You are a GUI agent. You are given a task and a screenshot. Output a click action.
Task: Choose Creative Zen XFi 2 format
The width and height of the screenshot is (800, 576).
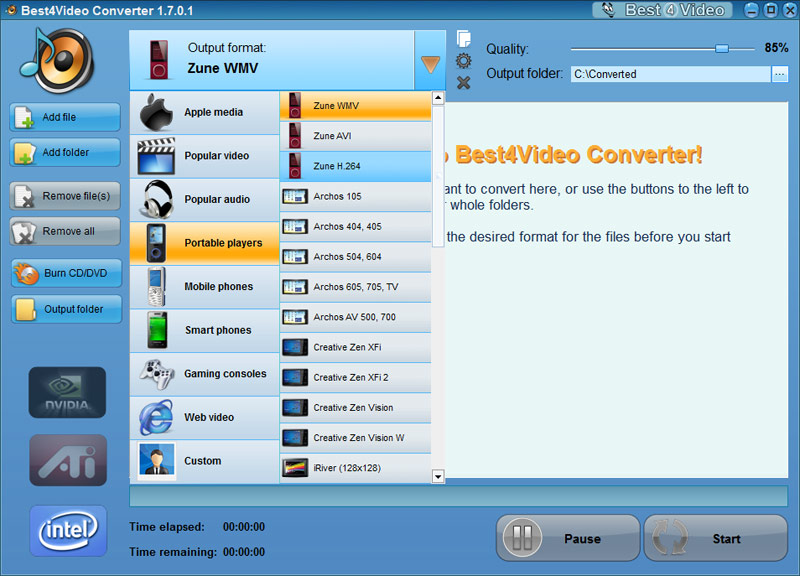[x=356, y=378]
